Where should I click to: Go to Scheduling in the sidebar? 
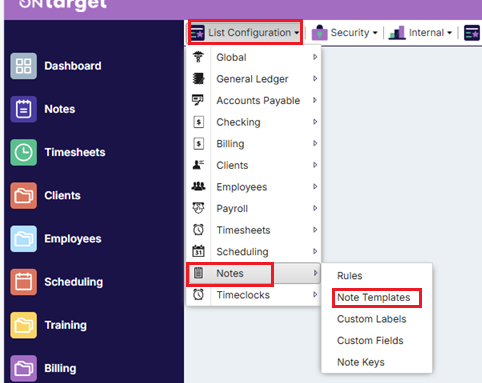coord(74,282)
